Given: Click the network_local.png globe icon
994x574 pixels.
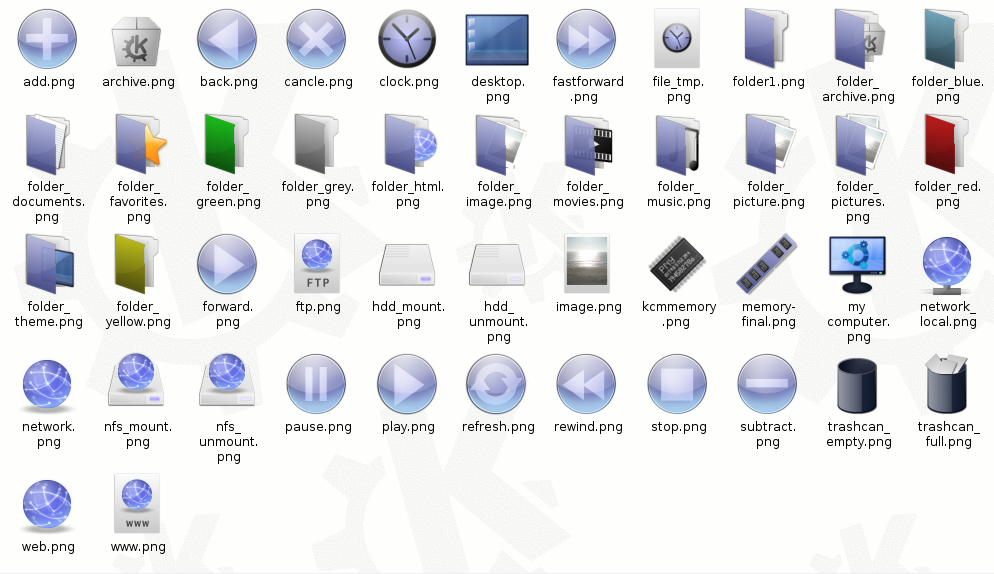Looking at the screenshot, I should (x=947, y=266).
